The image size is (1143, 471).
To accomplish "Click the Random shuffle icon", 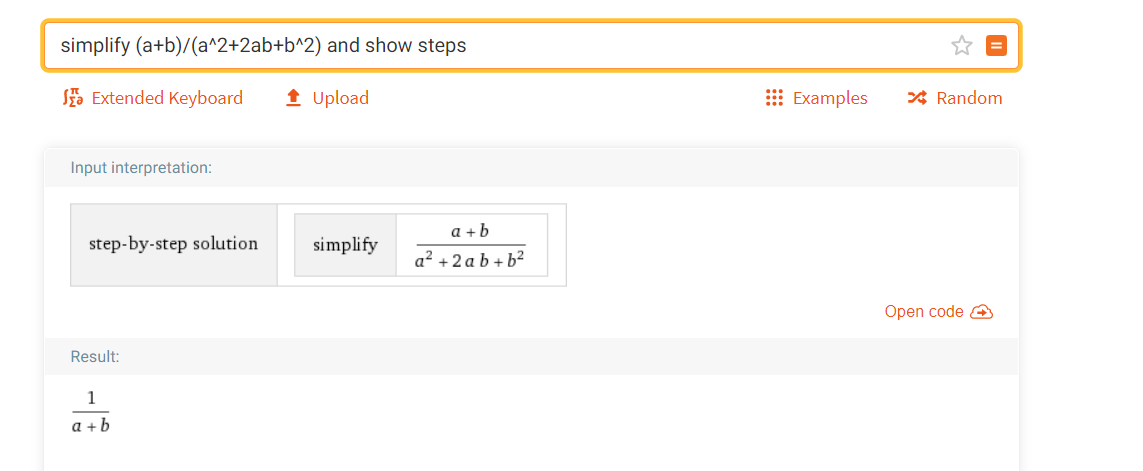I will tap(916, 98).
